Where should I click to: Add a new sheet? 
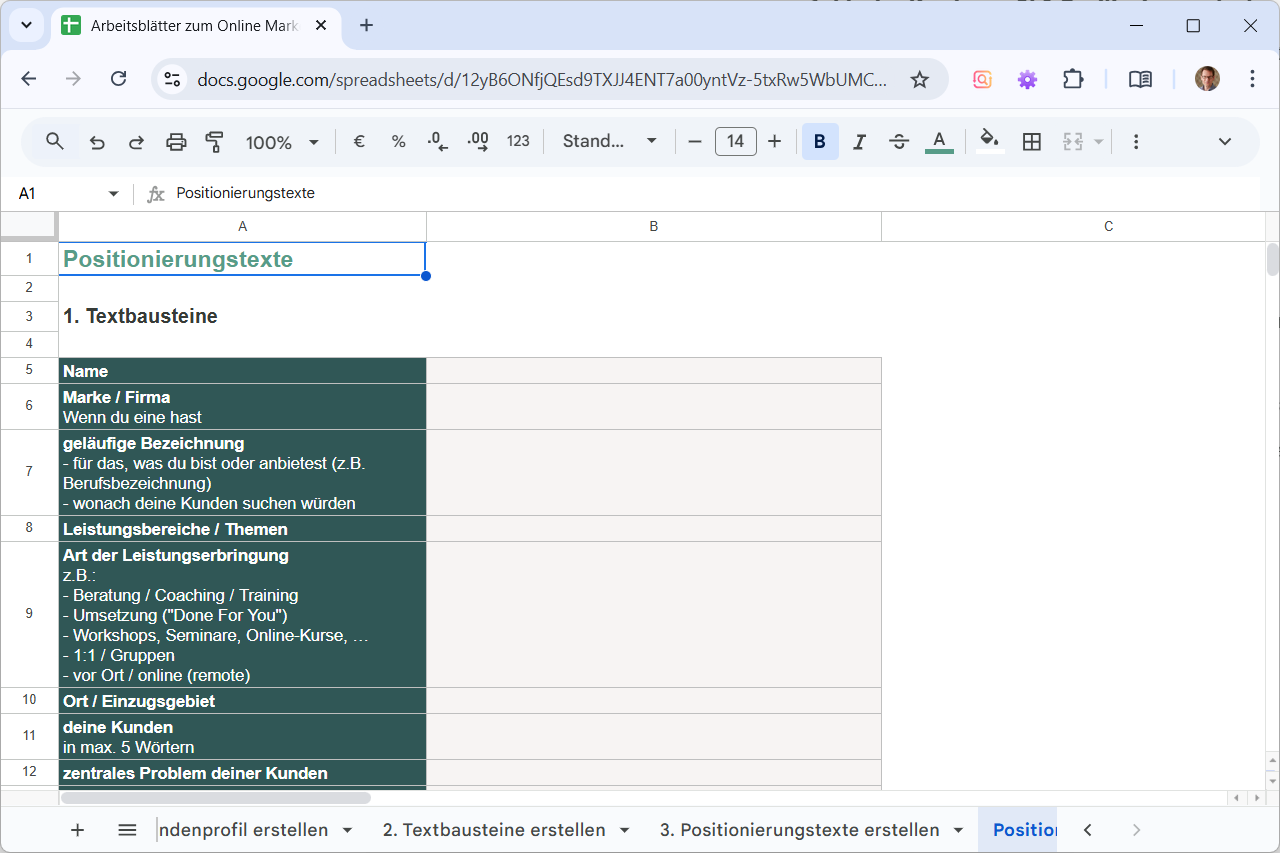click(x=77, y=830)
